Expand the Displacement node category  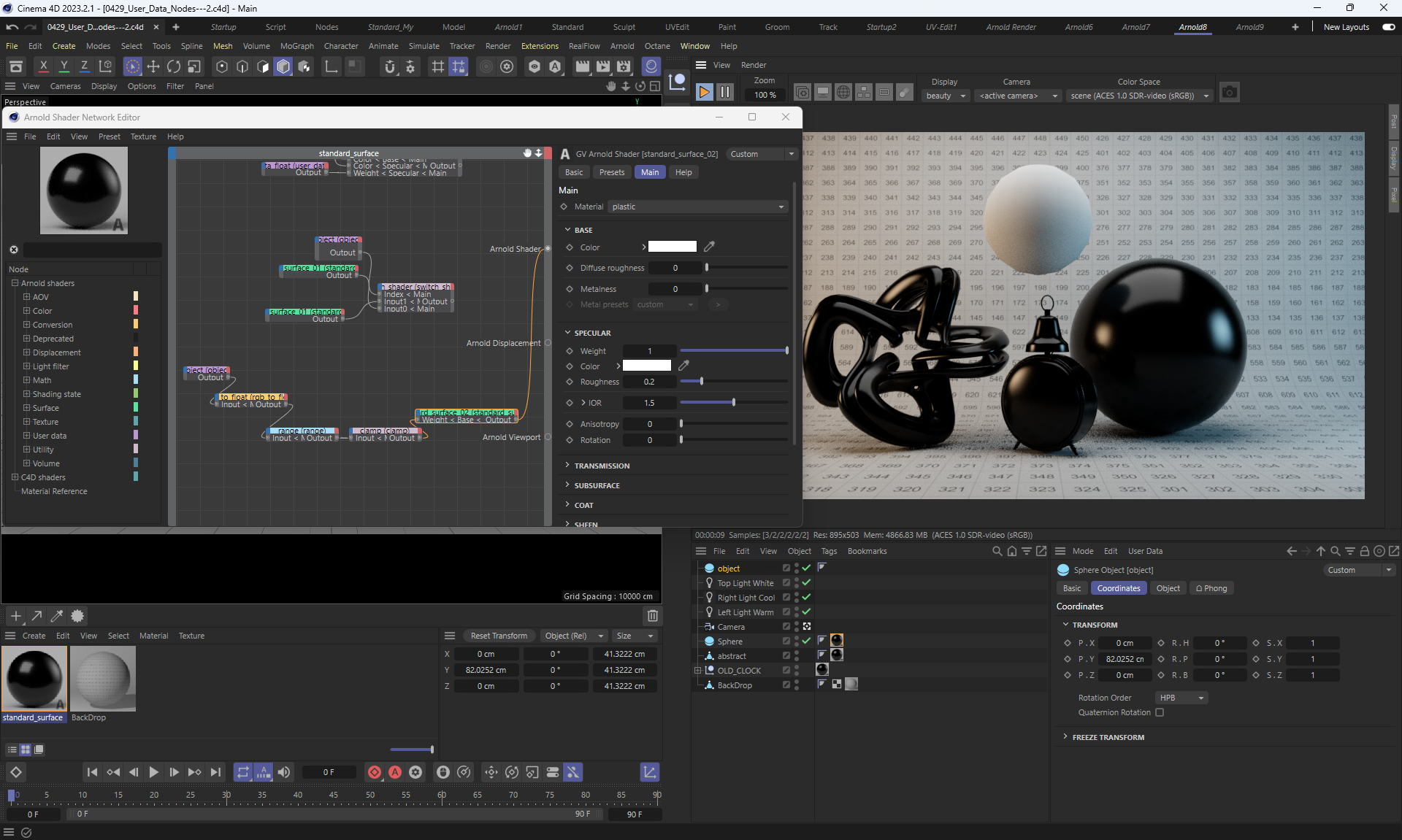pyautogui.click(x=26, y=352)
